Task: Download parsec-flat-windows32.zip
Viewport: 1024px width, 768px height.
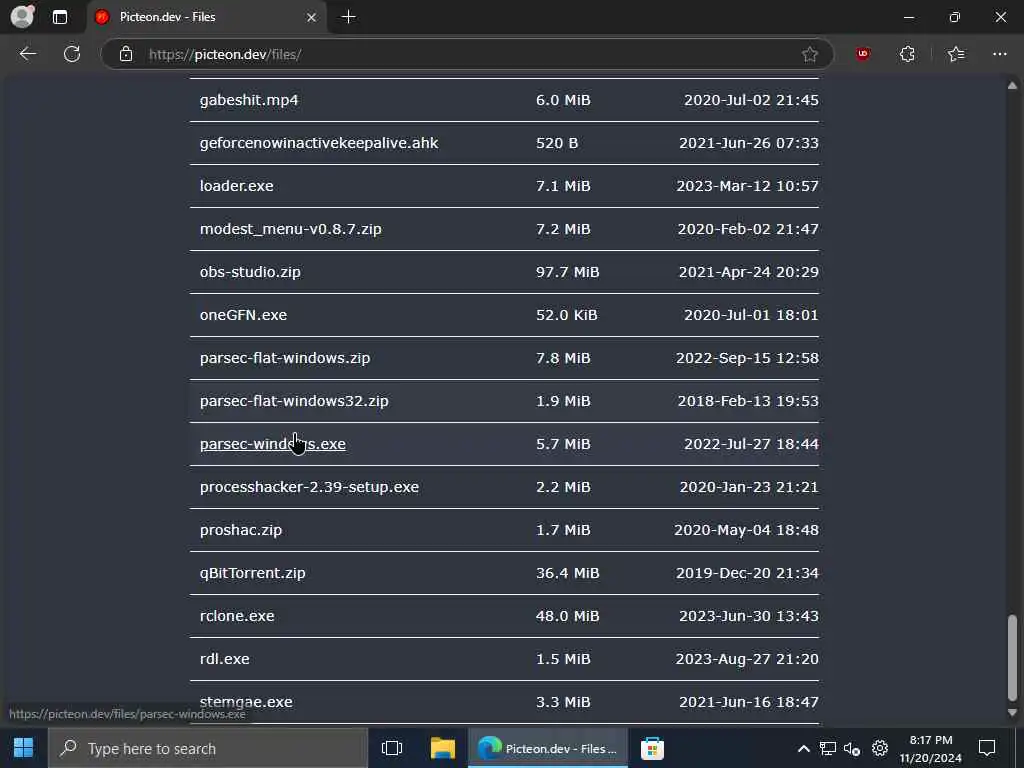Action: (x=294, y=401)
